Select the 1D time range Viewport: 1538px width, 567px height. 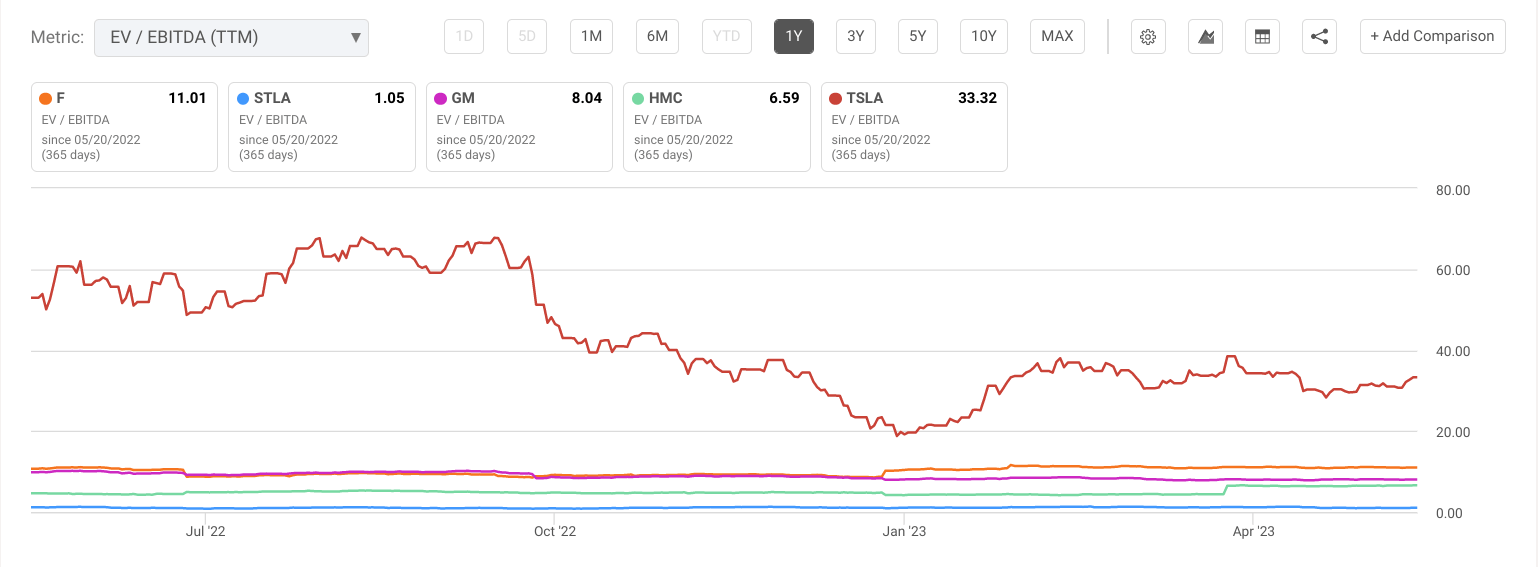pos(464,37)
